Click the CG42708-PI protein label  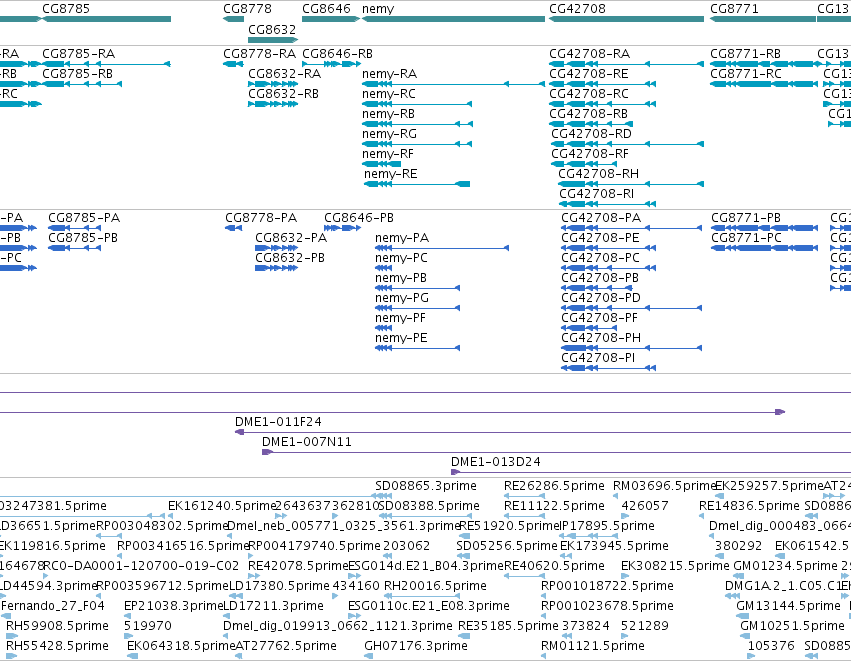(x=598, y=359)
